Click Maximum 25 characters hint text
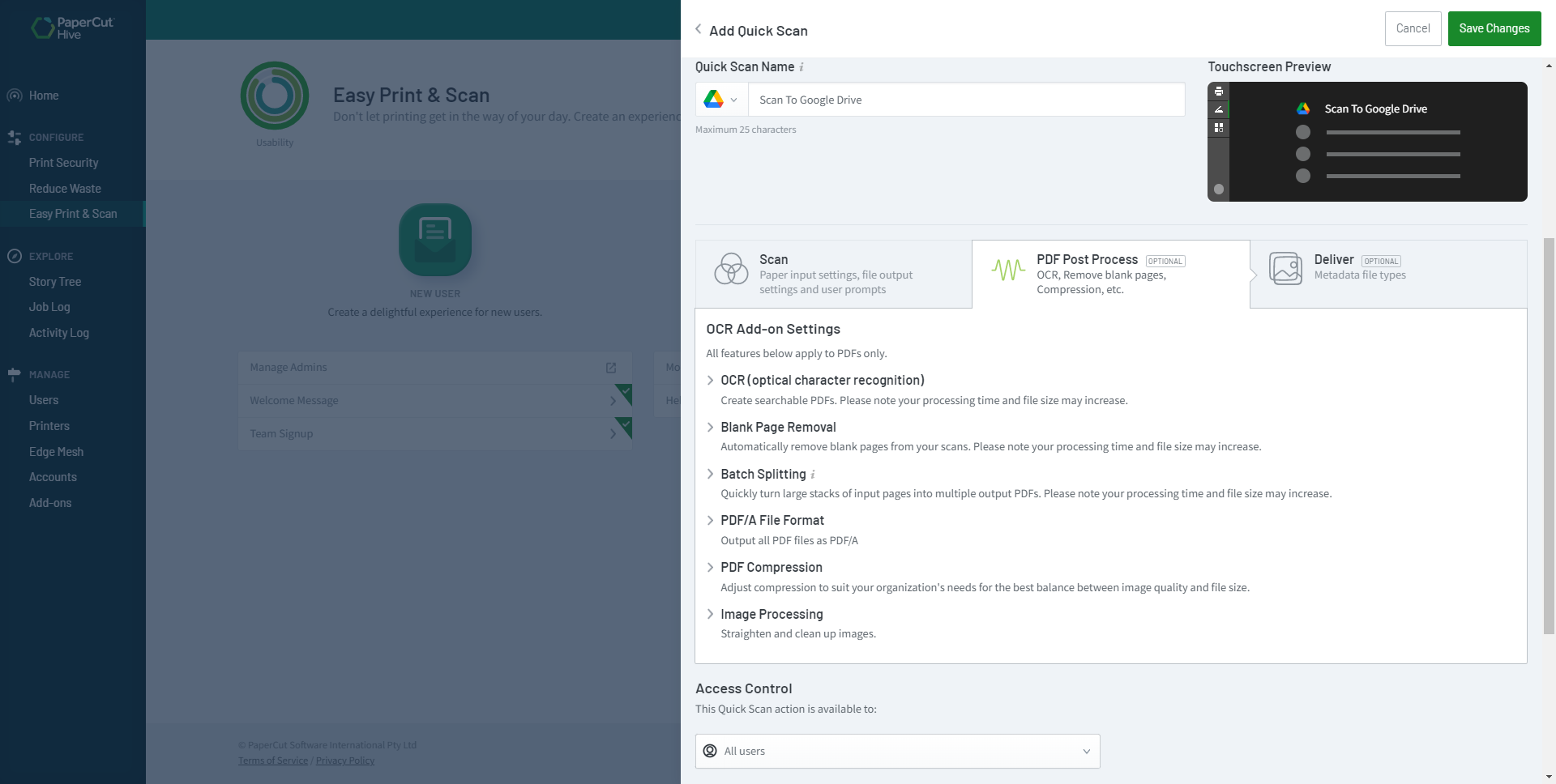This screenshot has width=1556, height=784. tap(746, 130)
